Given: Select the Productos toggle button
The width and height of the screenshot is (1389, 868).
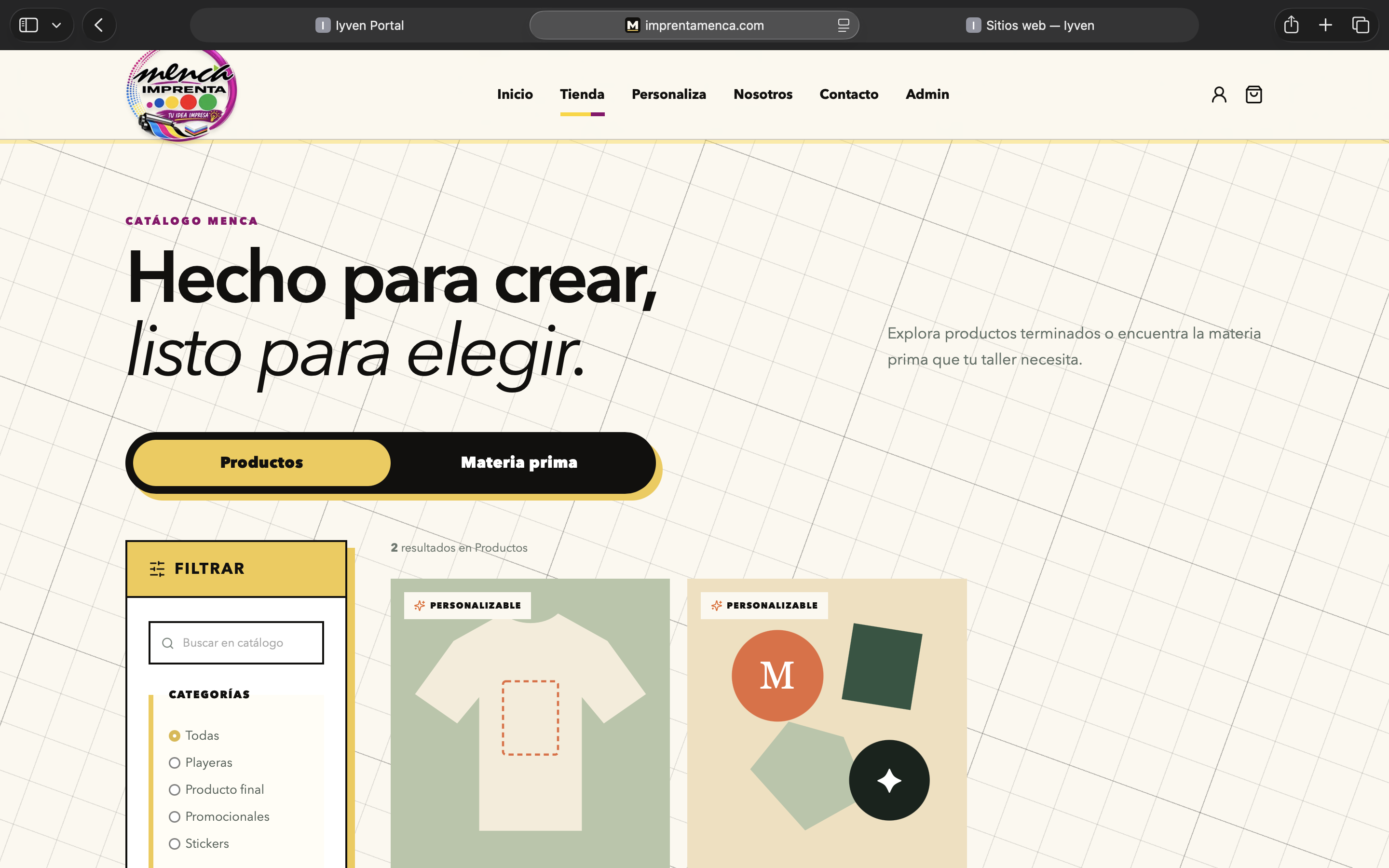Looking at the screenshot, I should (262, 463).
